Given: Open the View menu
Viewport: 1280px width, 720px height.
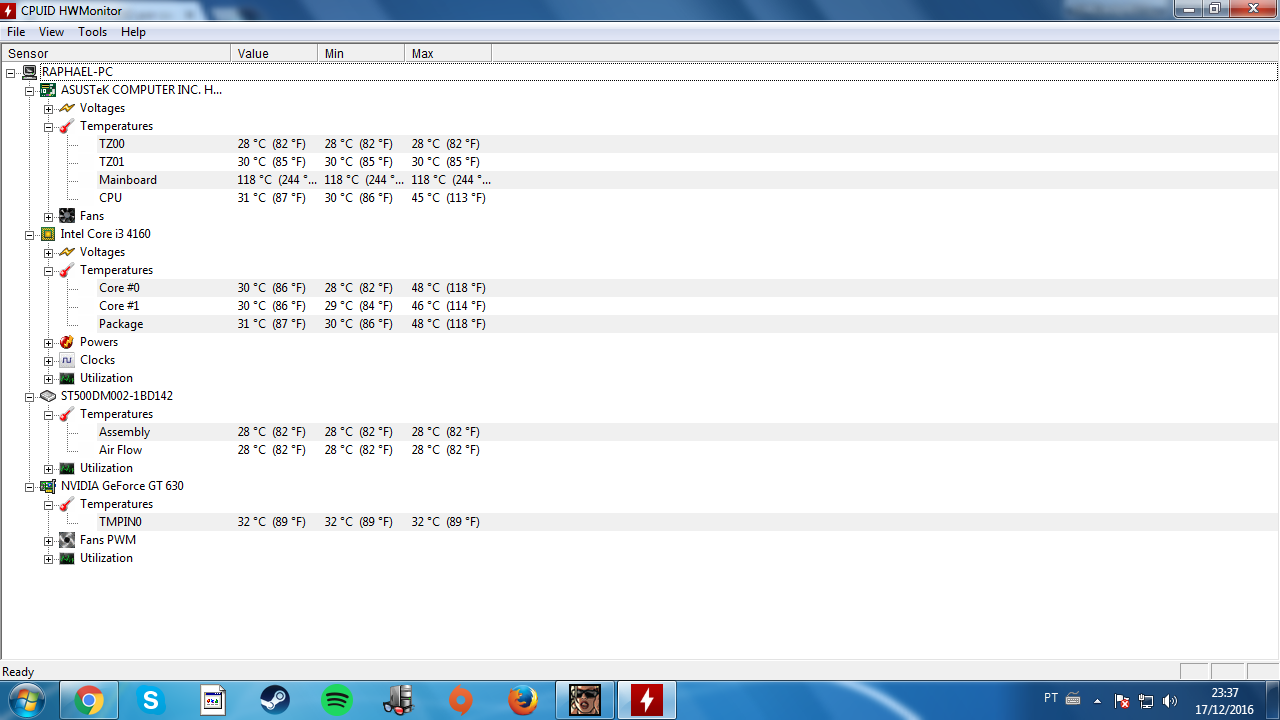Looking at the screenshot, I should [51, 32].
